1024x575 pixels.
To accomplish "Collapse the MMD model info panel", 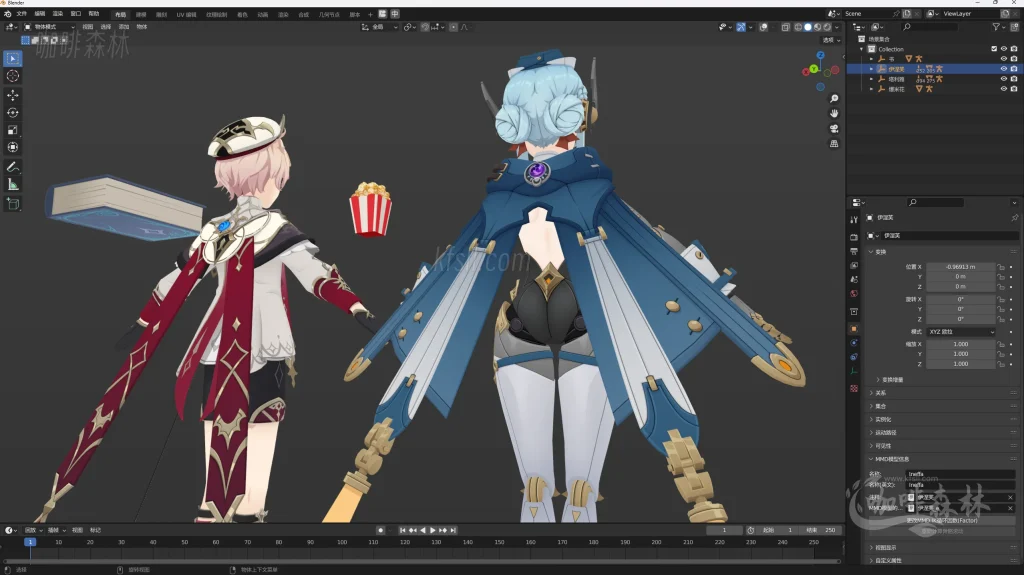I will point(871,459).
